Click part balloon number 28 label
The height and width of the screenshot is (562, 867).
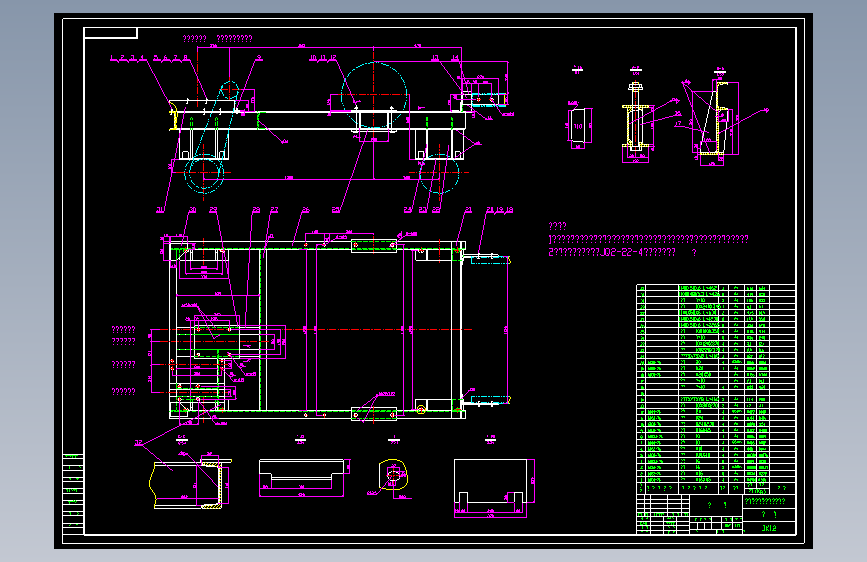pyautogui.click(x=256, y=210)
